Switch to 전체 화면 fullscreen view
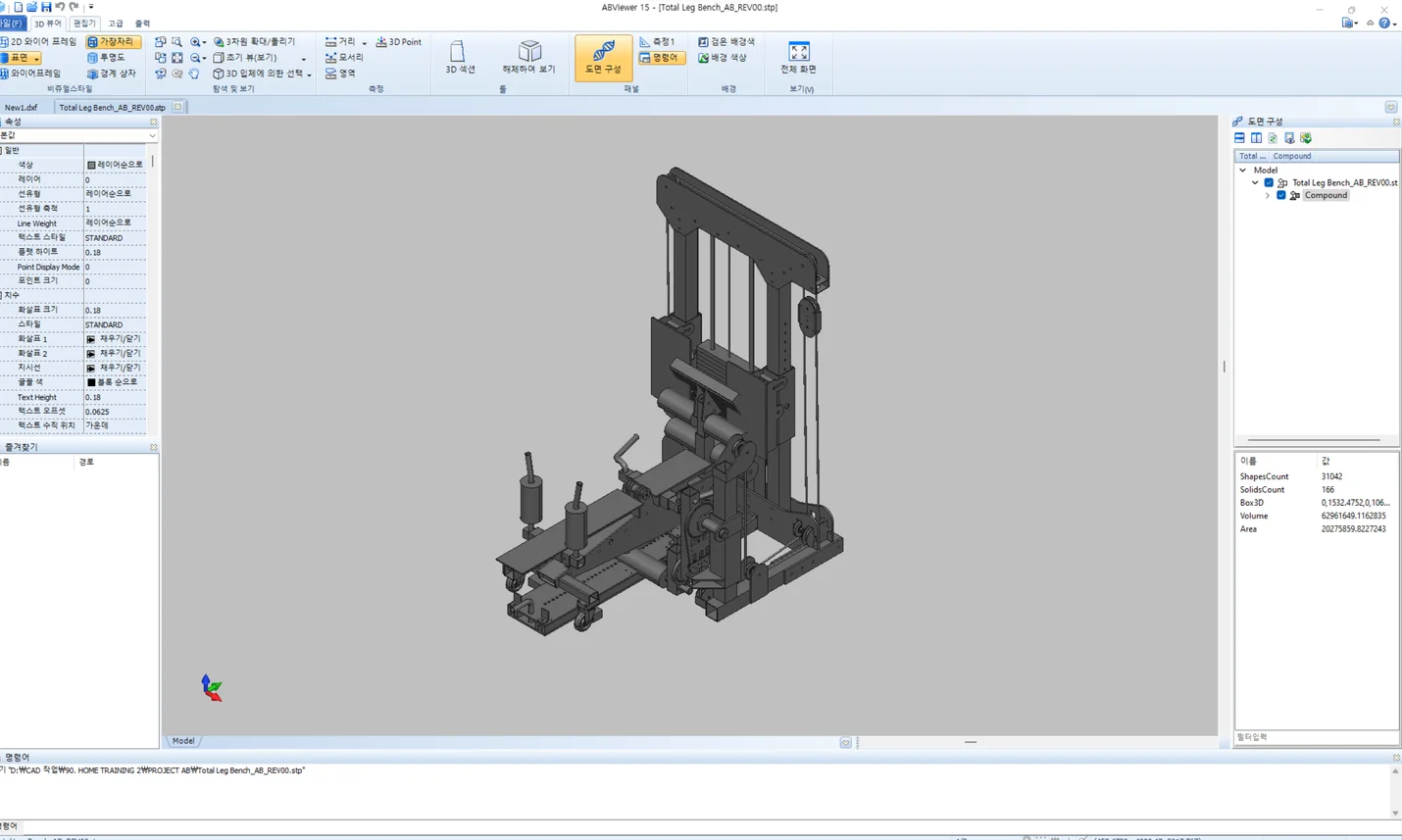Image resolution: width=1402 pixels, height=840 pixels. (x=798, y=57)
